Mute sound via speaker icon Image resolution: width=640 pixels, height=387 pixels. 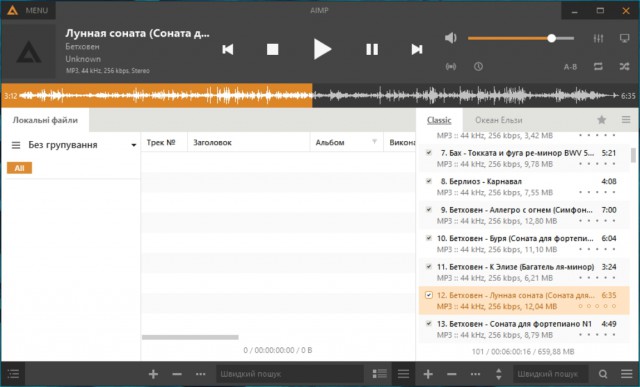point(451,38)
